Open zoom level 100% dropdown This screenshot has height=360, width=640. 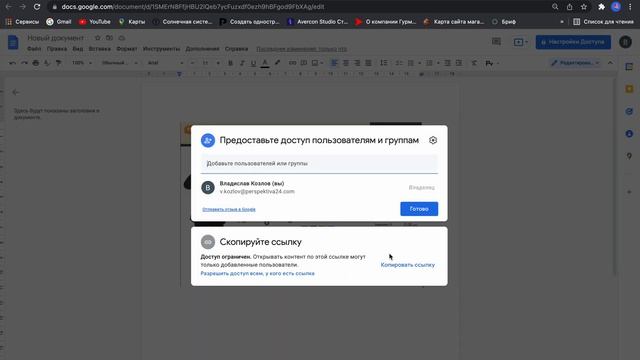pyautogui.click(x=81, y=63)
